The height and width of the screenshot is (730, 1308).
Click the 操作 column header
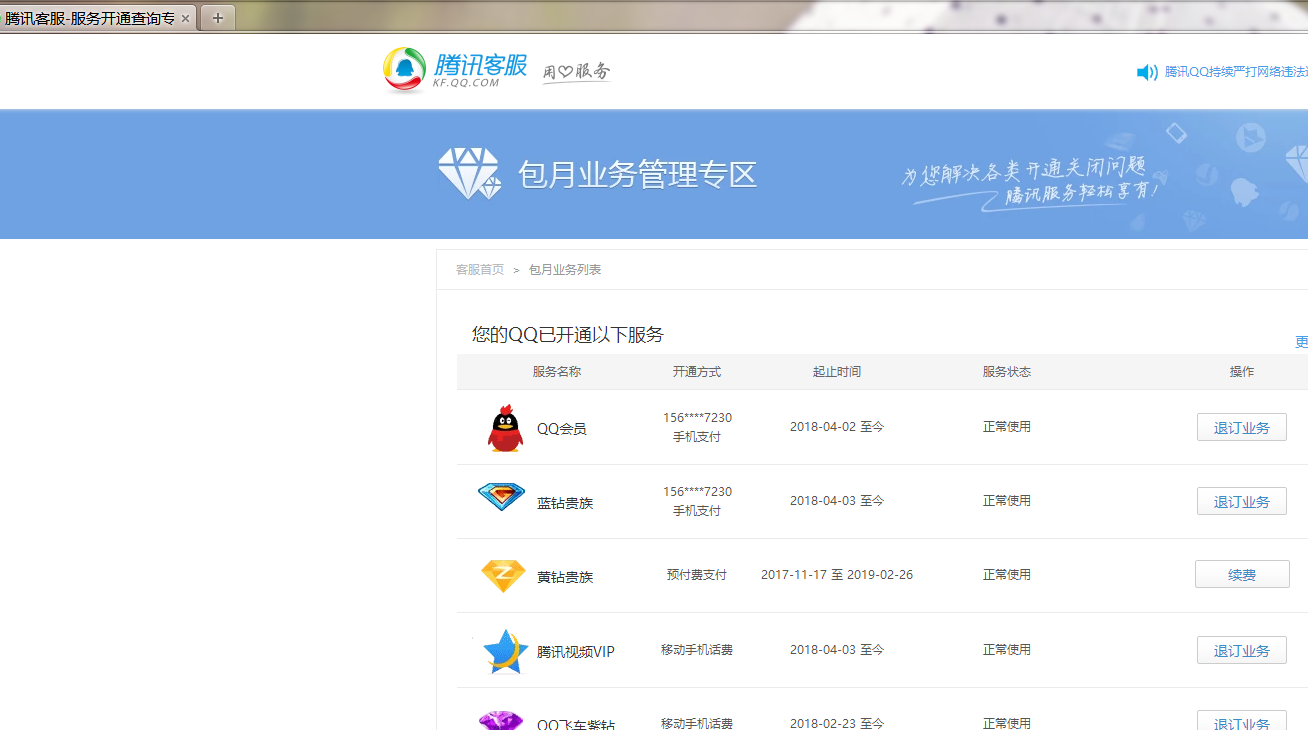point(1242,372)
